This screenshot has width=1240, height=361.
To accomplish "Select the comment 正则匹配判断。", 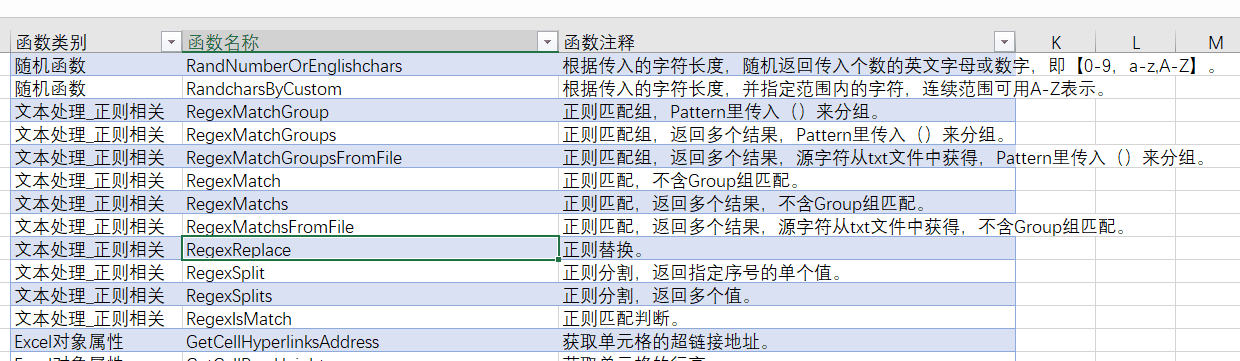I will tap(787, 319).
